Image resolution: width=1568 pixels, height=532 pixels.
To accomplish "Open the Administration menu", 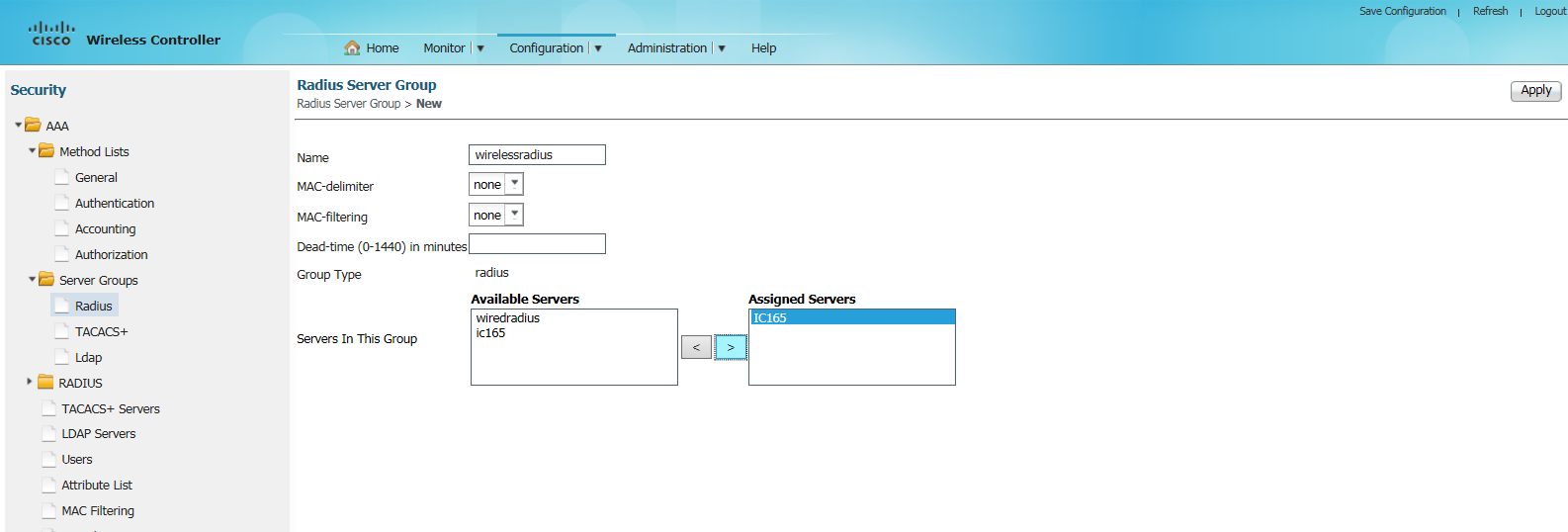I will (x=667, y=47).
